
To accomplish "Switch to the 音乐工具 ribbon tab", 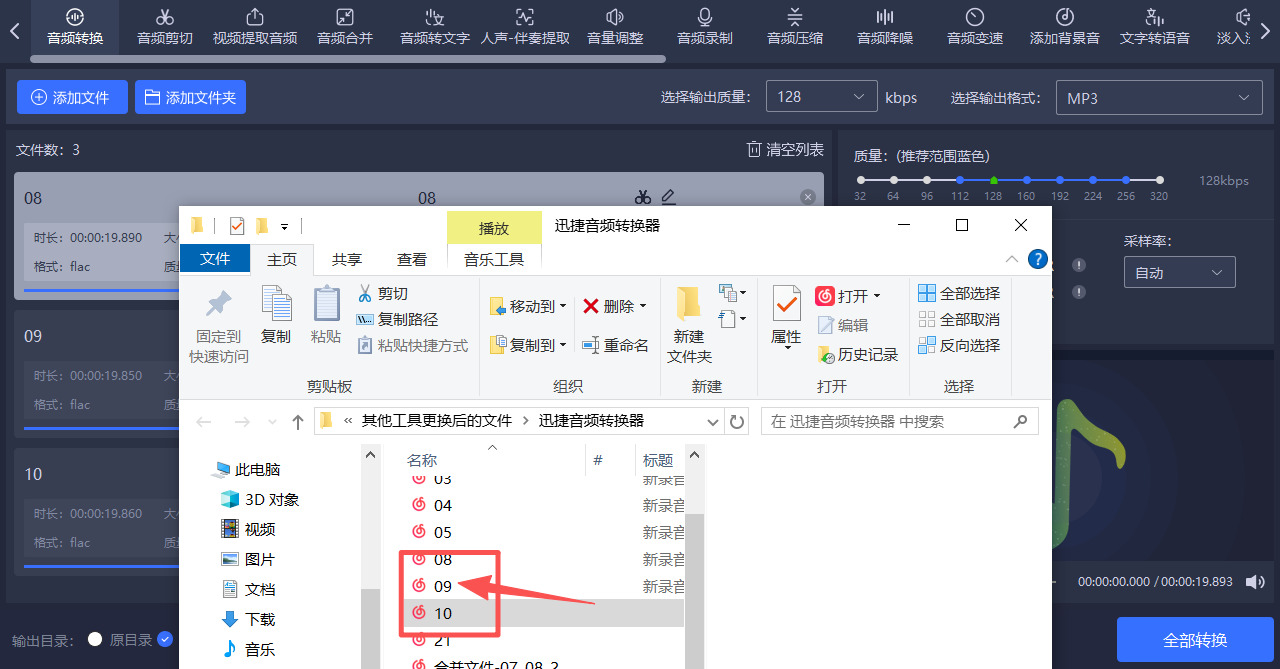I will coord(494,259).
